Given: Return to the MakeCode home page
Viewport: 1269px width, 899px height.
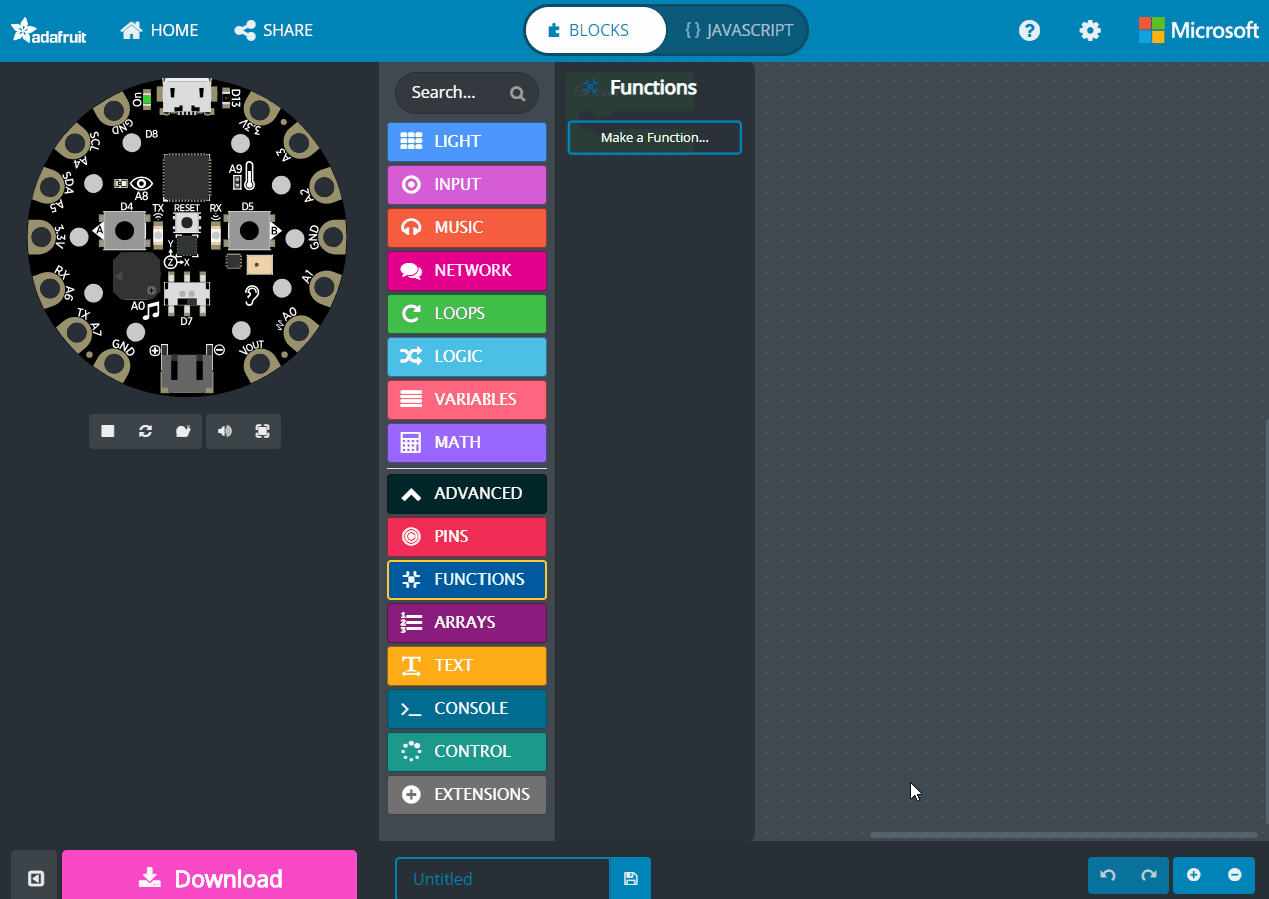Looking at the screenshot, I should click(158, 30).
